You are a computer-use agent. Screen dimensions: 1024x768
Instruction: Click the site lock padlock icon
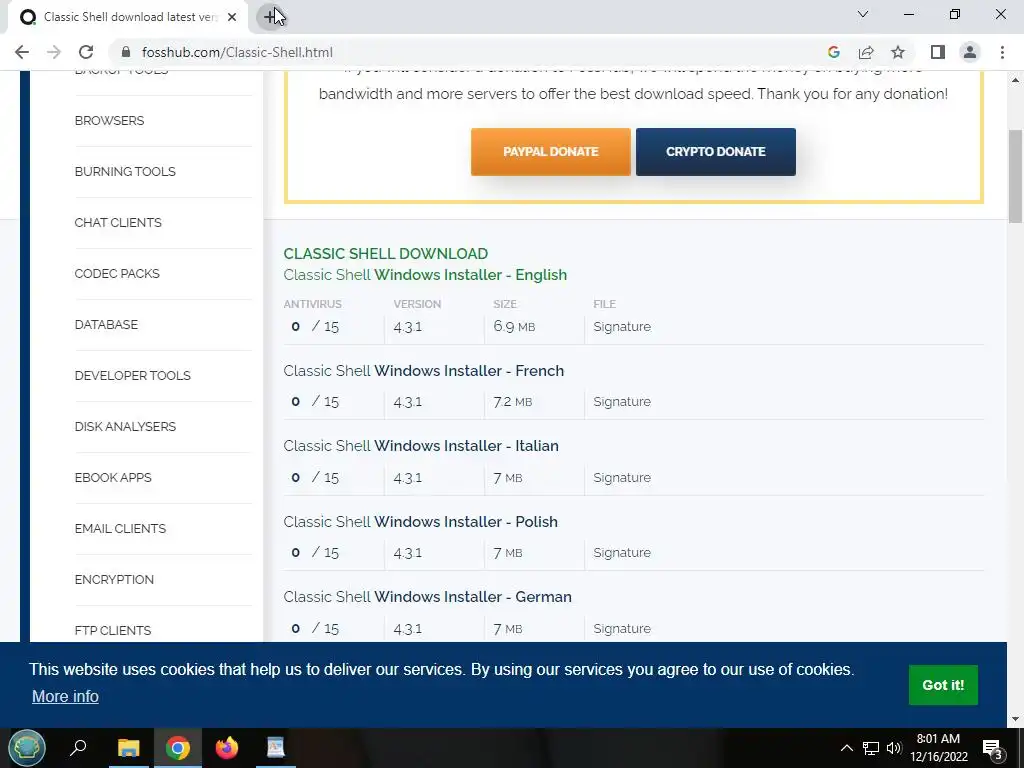point(127,52)
